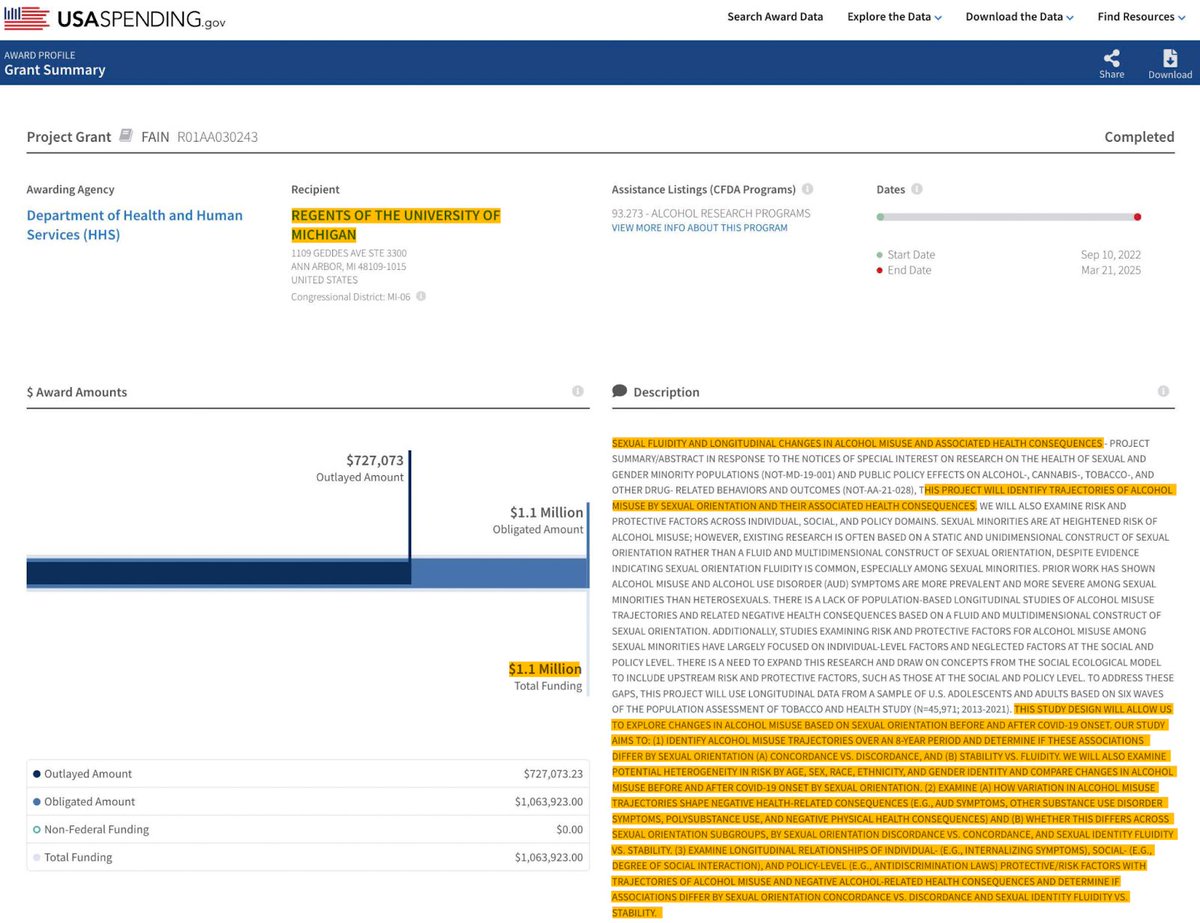Click the info icon next to Congressional District MI-06
This screenshot has height=923, width=1200.
click(x=421, y=296)
